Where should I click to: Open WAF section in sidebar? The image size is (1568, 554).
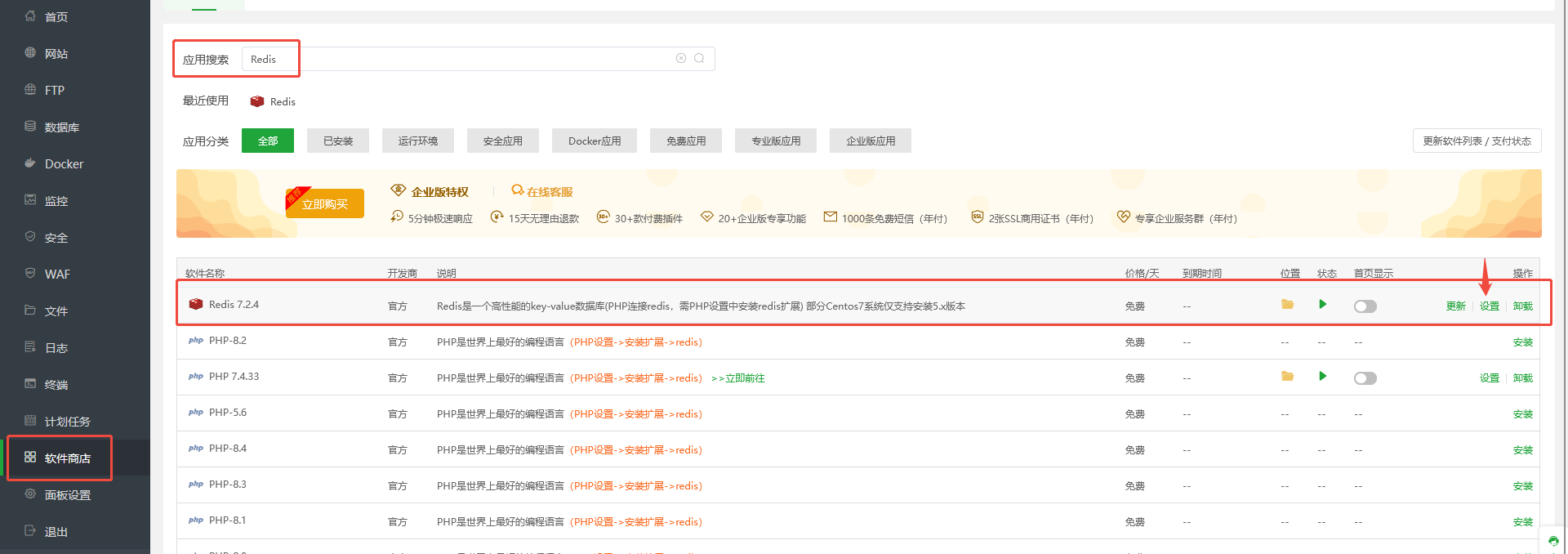pos(57,275)
